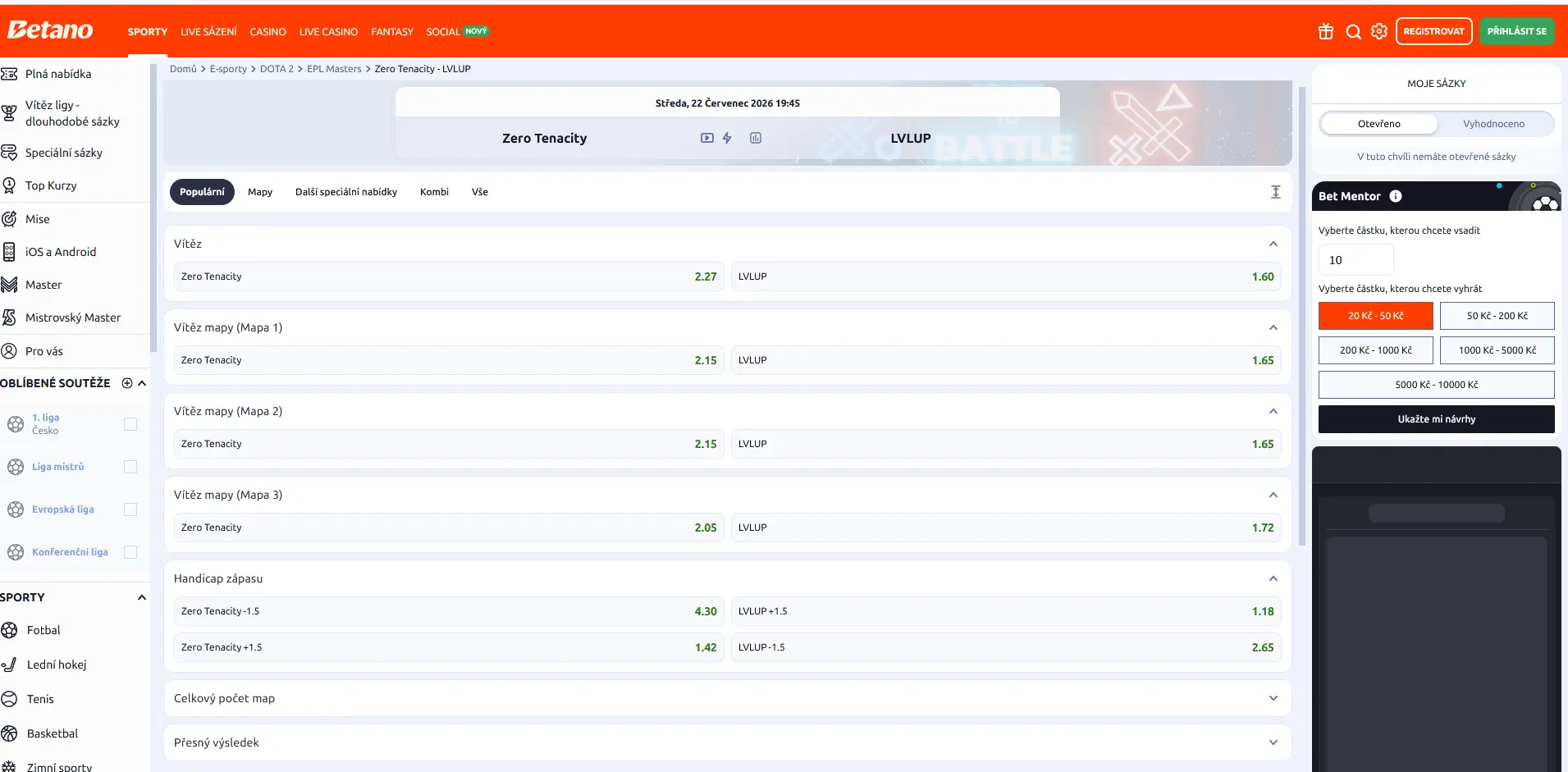Click Ukažte mi návrhy button
Viewport: 1568px width, 772px height.
pos(1437,419)
